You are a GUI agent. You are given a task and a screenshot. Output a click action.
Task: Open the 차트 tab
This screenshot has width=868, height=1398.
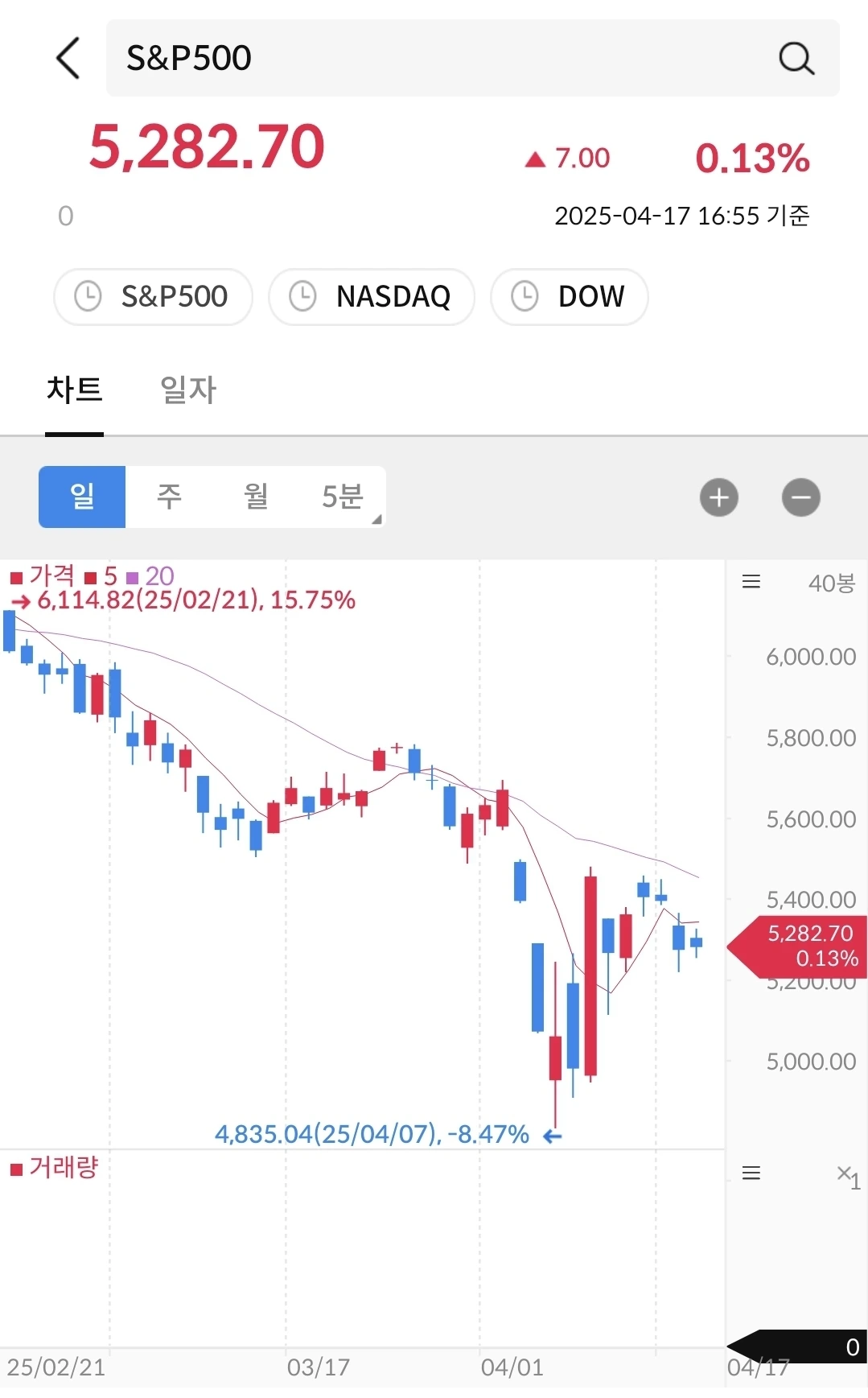tap(74, 390)
